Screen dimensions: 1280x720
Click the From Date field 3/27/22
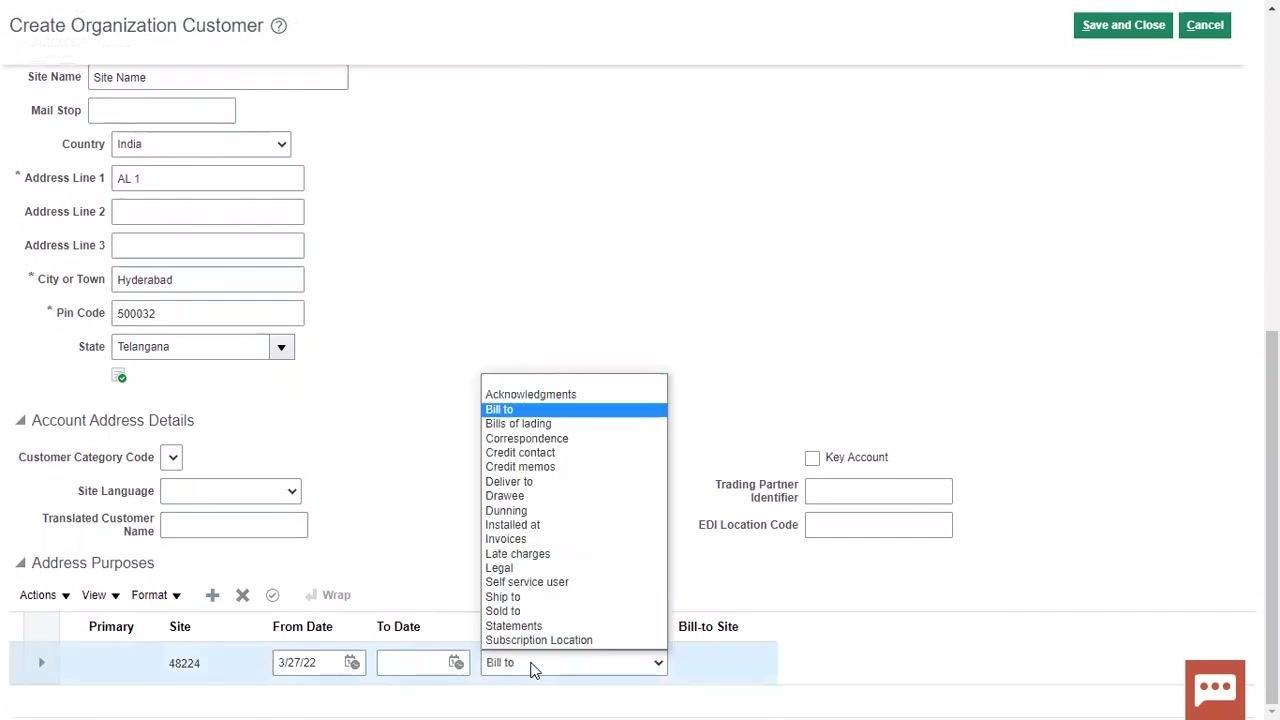308,663
